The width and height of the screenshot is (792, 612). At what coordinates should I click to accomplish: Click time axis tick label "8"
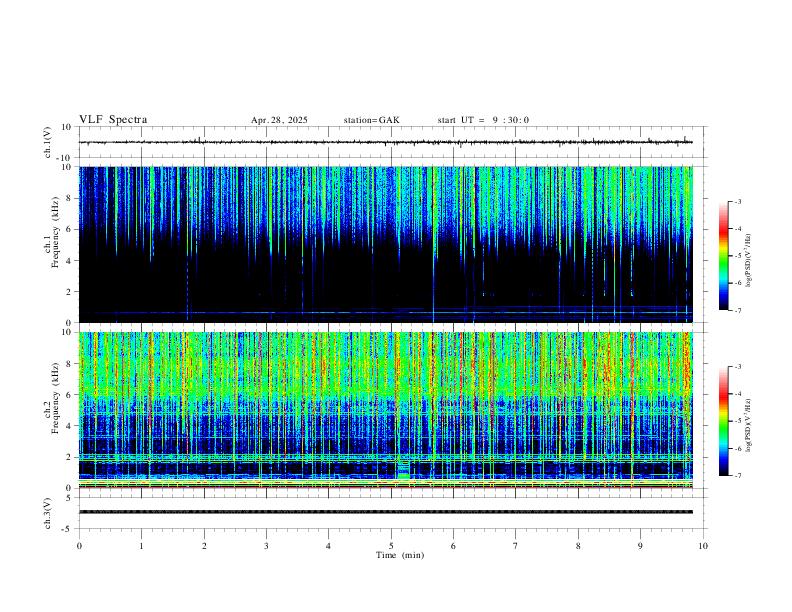578,546
